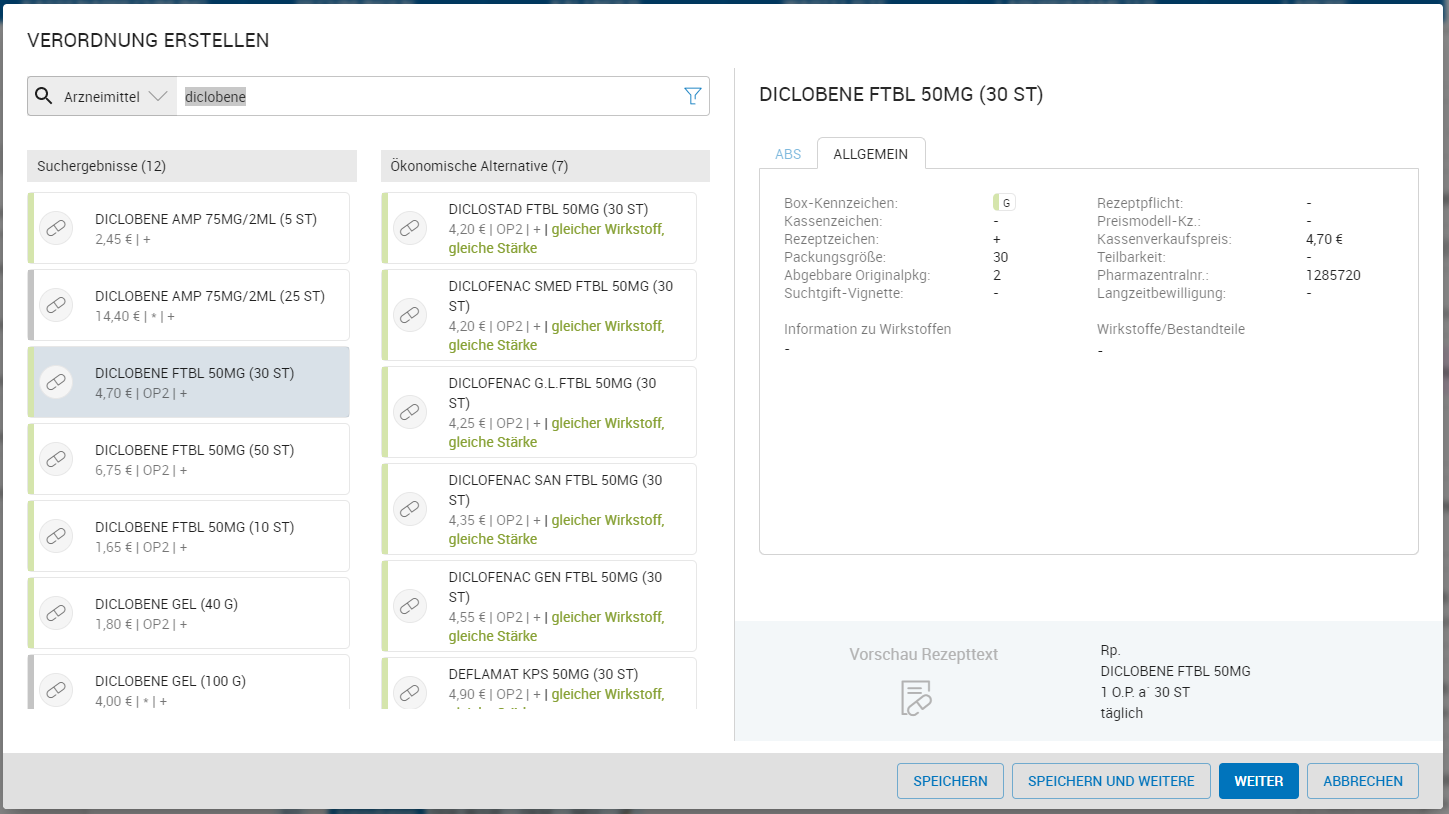1449x814 pixels.
Task: Select the ALLGEMEIN tab
Action: point(870,154)
